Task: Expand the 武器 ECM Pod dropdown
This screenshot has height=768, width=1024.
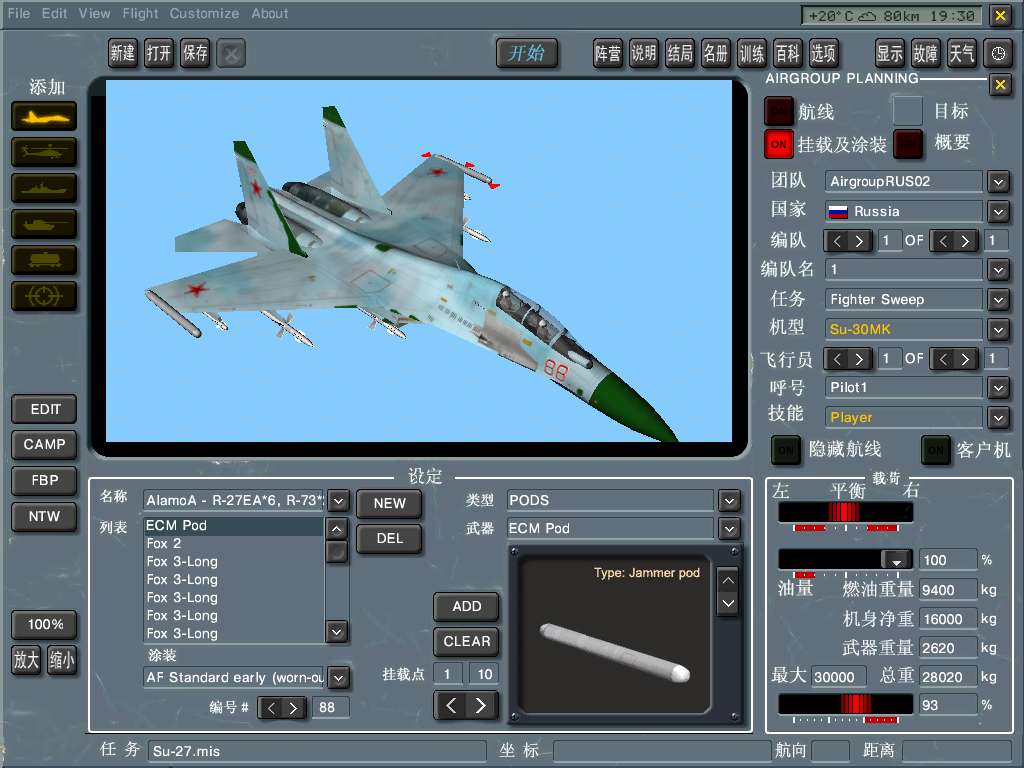Action: click(x=729, y=528)
